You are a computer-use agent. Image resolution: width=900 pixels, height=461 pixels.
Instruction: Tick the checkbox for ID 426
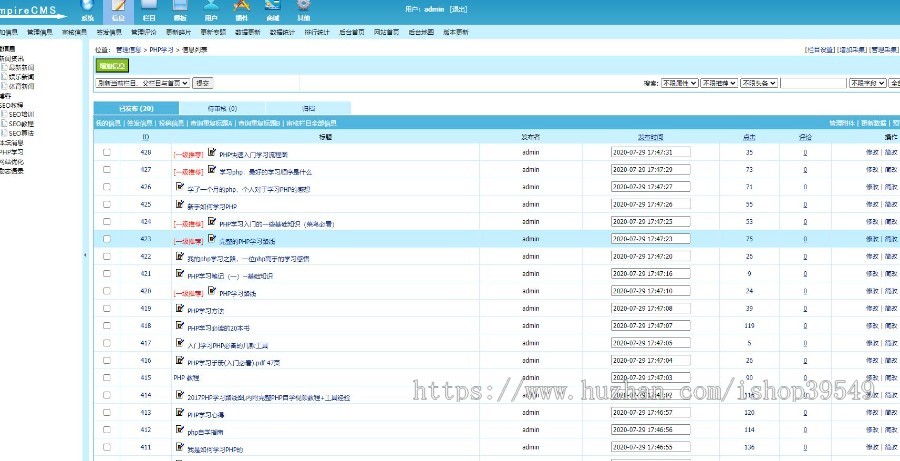click(x=107, y=187)
